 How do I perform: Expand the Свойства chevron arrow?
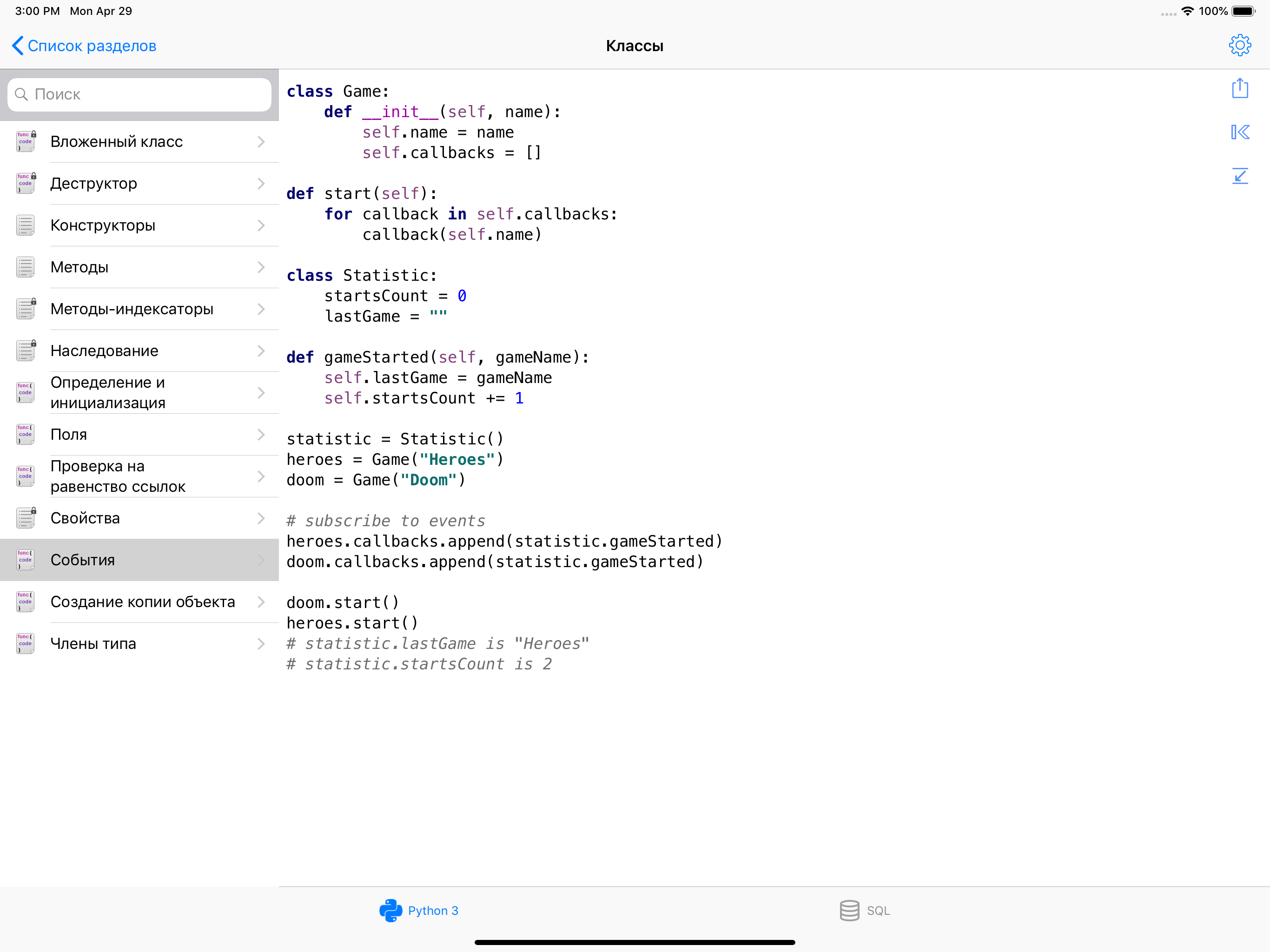coord(261,518)
